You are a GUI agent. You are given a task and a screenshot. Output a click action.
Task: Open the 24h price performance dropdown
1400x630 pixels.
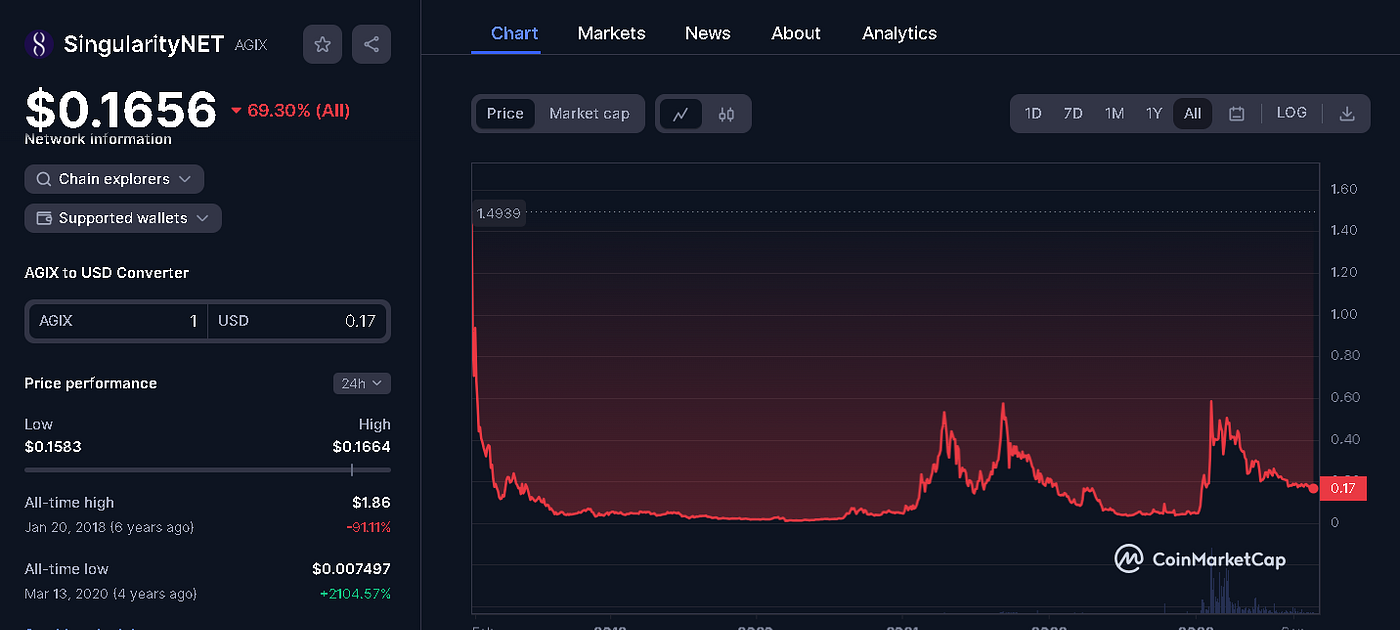coord(361,383)
